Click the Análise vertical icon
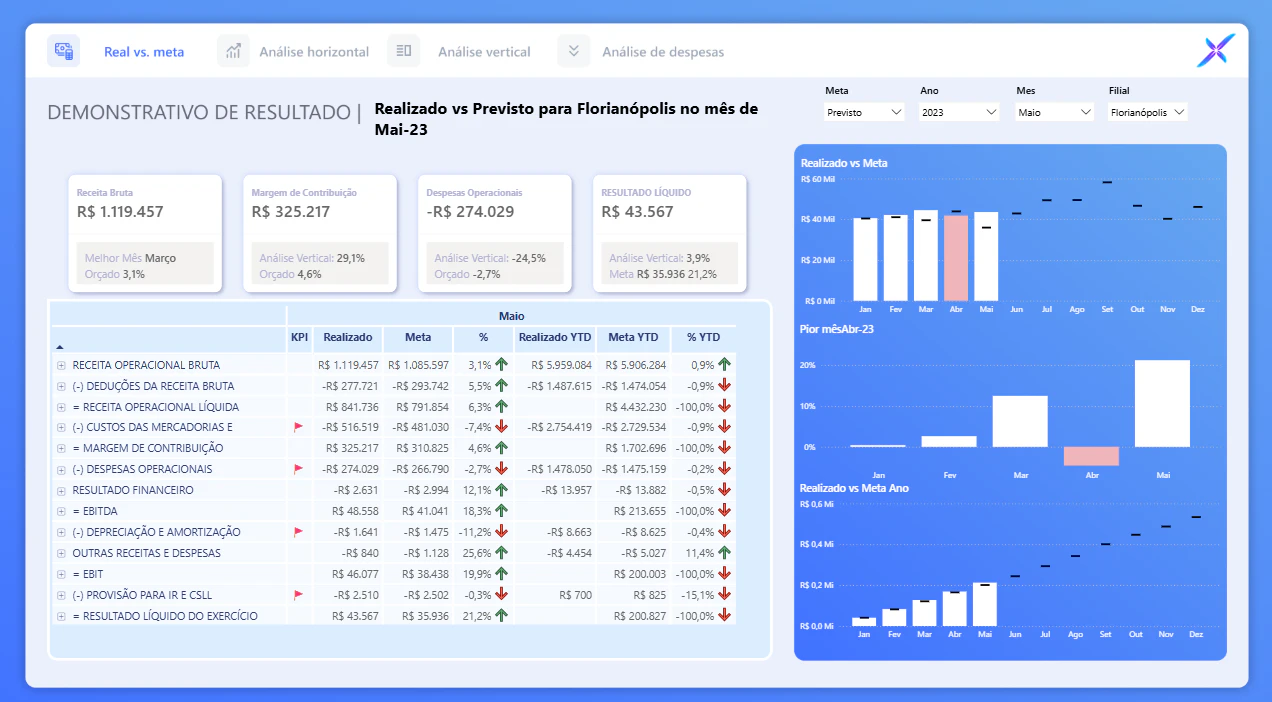Viewport: 1272px width, 702px height. point(404,51)
